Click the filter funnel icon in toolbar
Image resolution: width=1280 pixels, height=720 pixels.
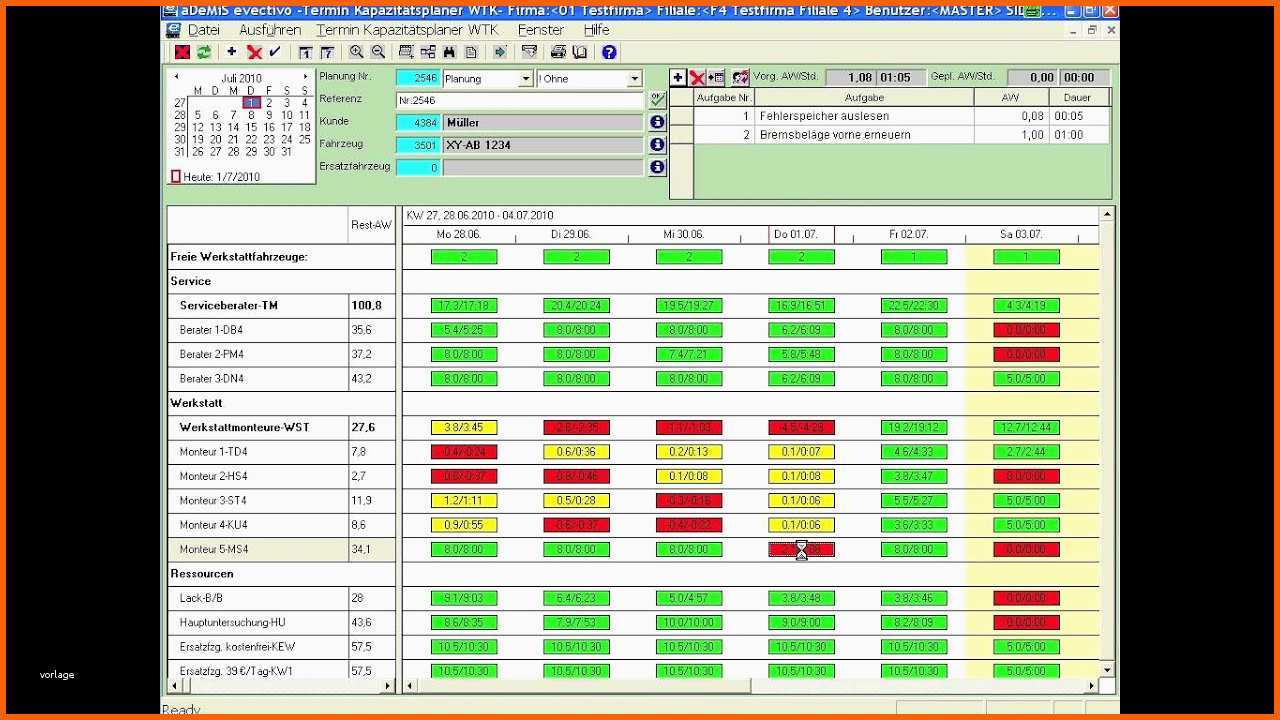pos(530,52)
